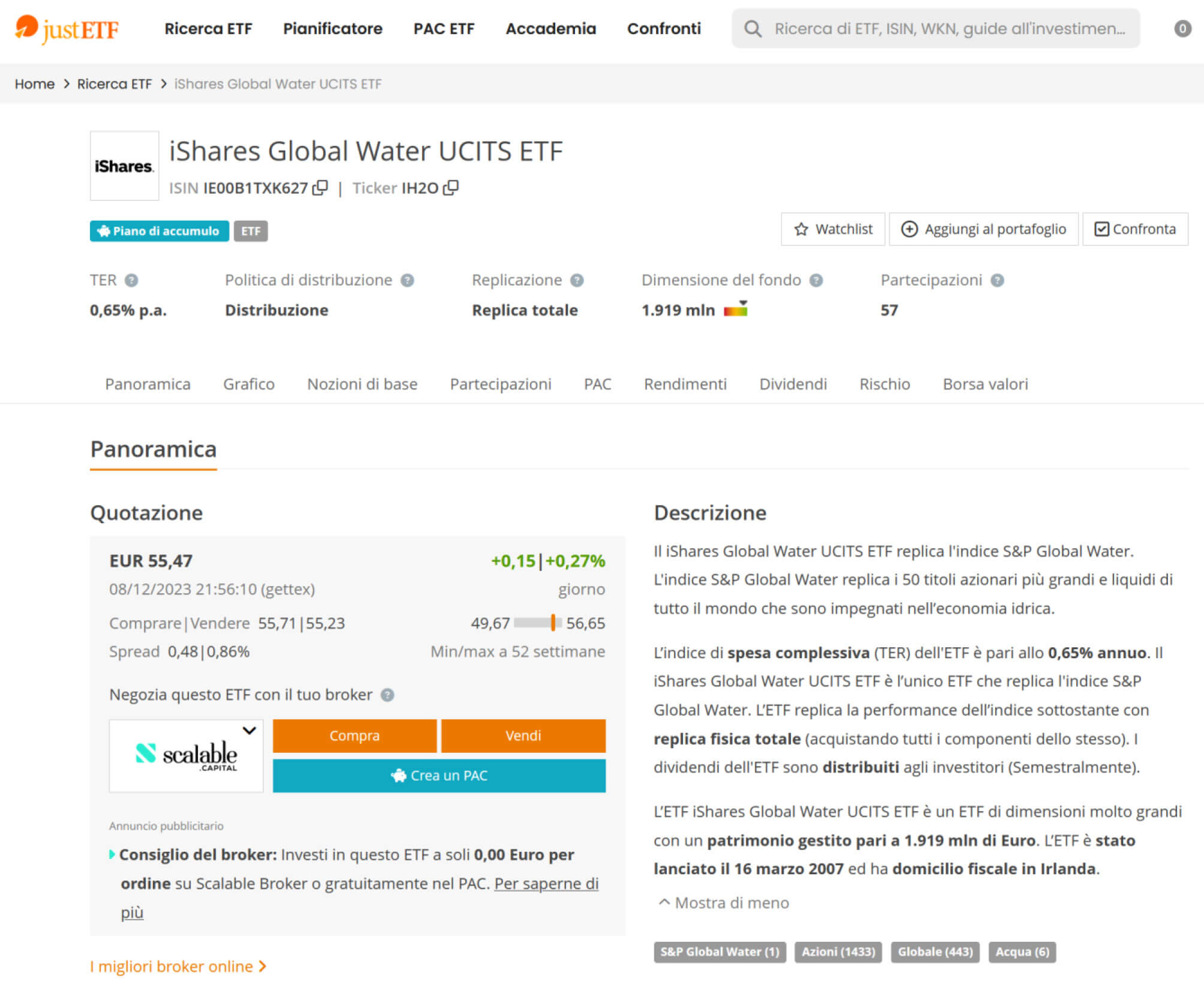Copy the ISIN code with copy icon
Image resolution: width=1204 pixels, height=985 pixels.
click(x=321, y=188)
